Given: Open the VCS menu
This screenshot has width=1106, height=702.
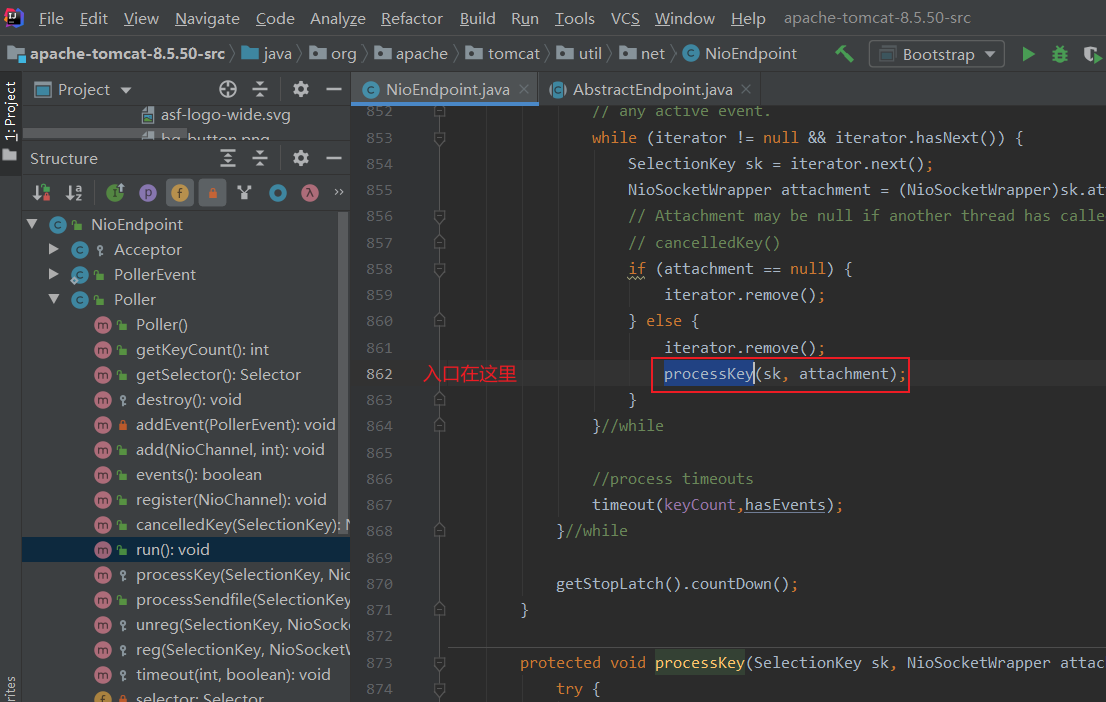Looking at the screenshot, I should tap(625, 18).
